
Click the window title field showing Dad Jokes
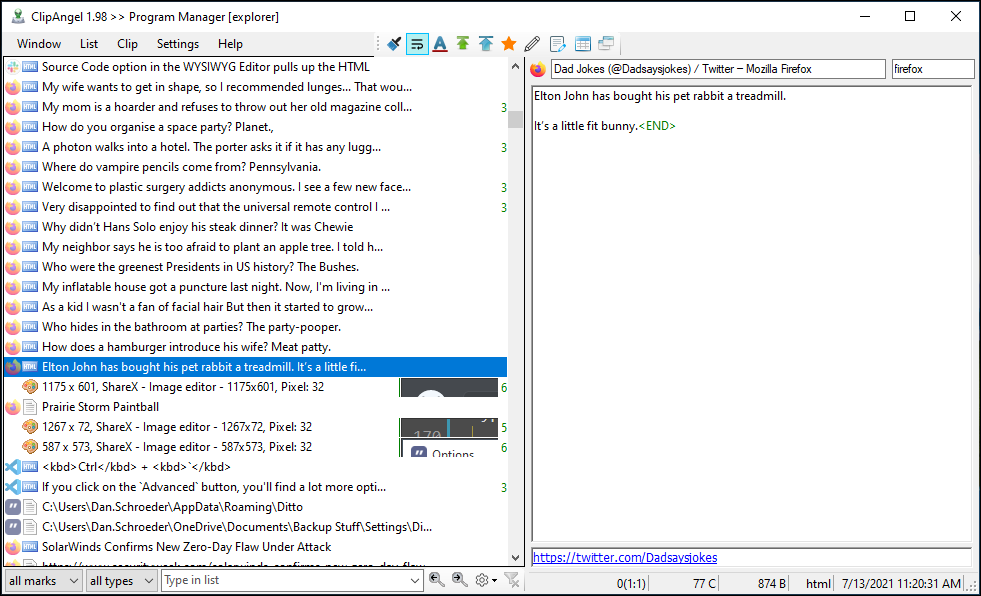(x=718, y=69)
